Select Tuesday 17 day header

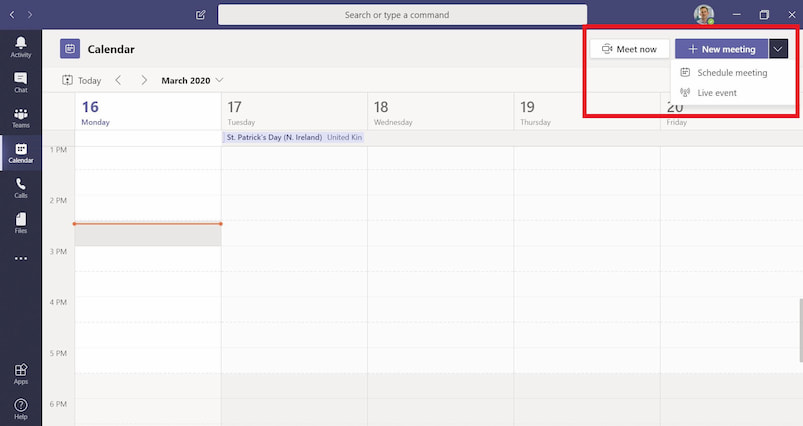(294, 112)
